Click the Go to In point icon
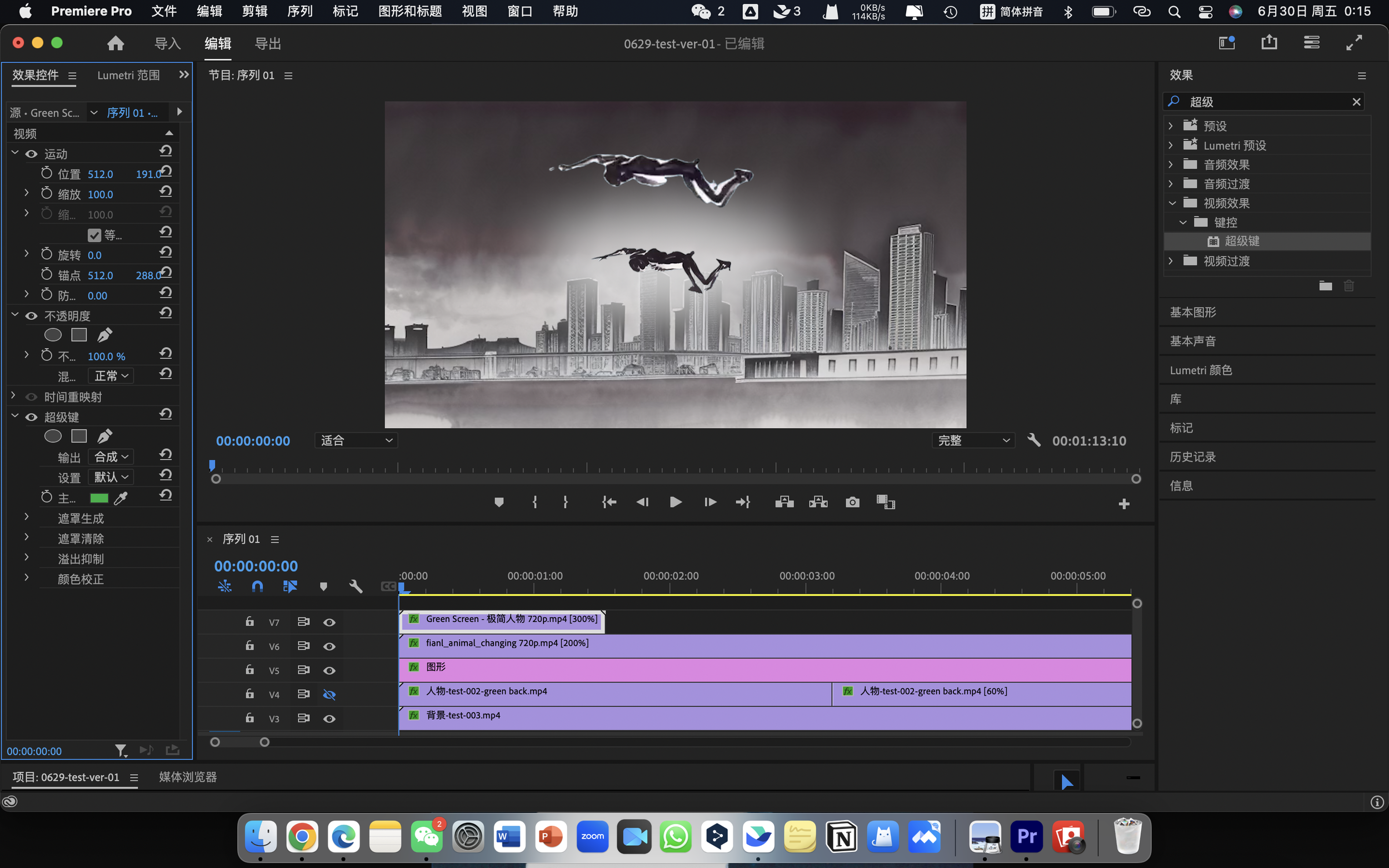The width and height of the screenshot is (1389, 868). [608, 503]
